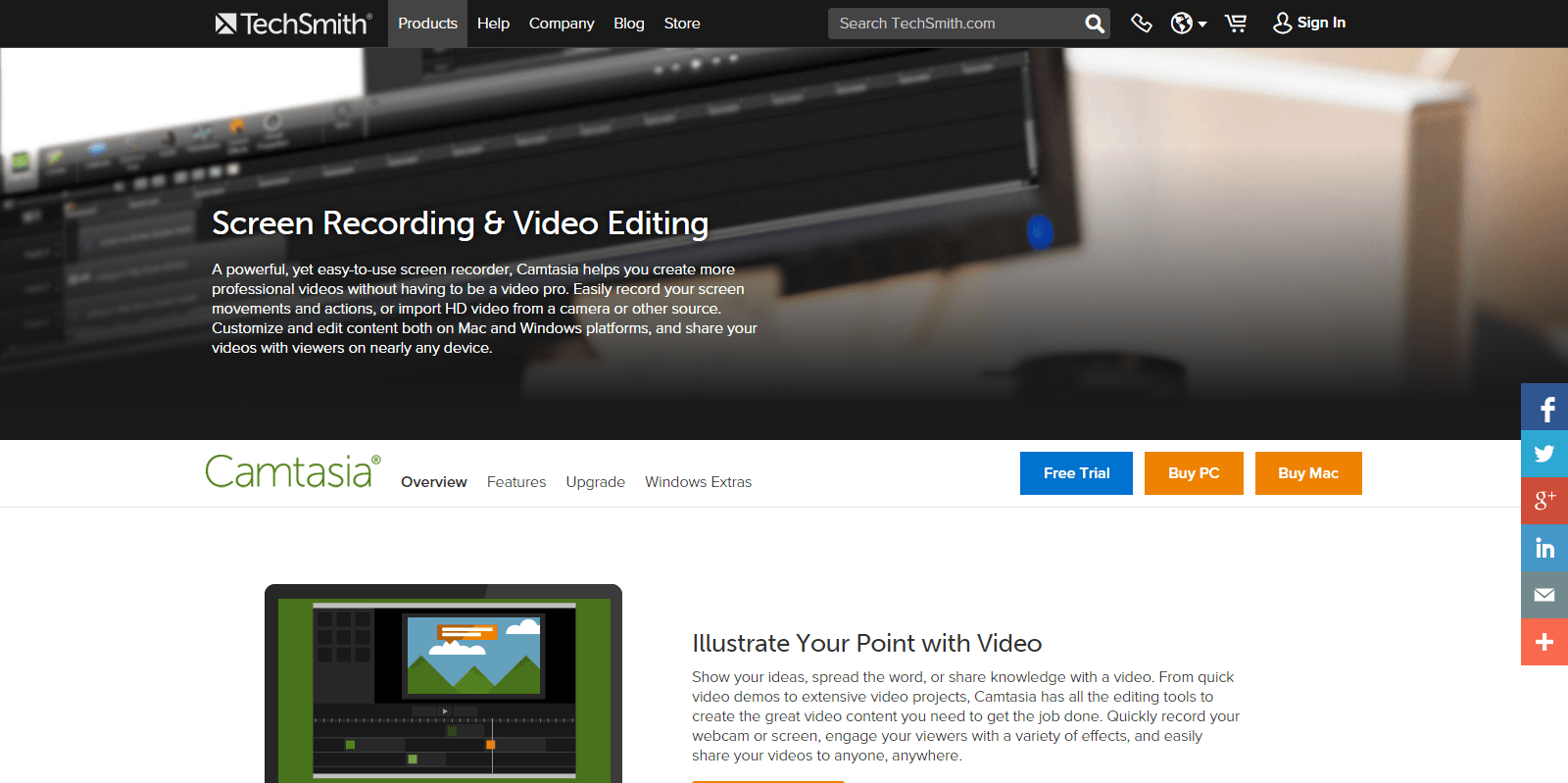
Task: Go to the Blog page
Action: tap(629, 24)
